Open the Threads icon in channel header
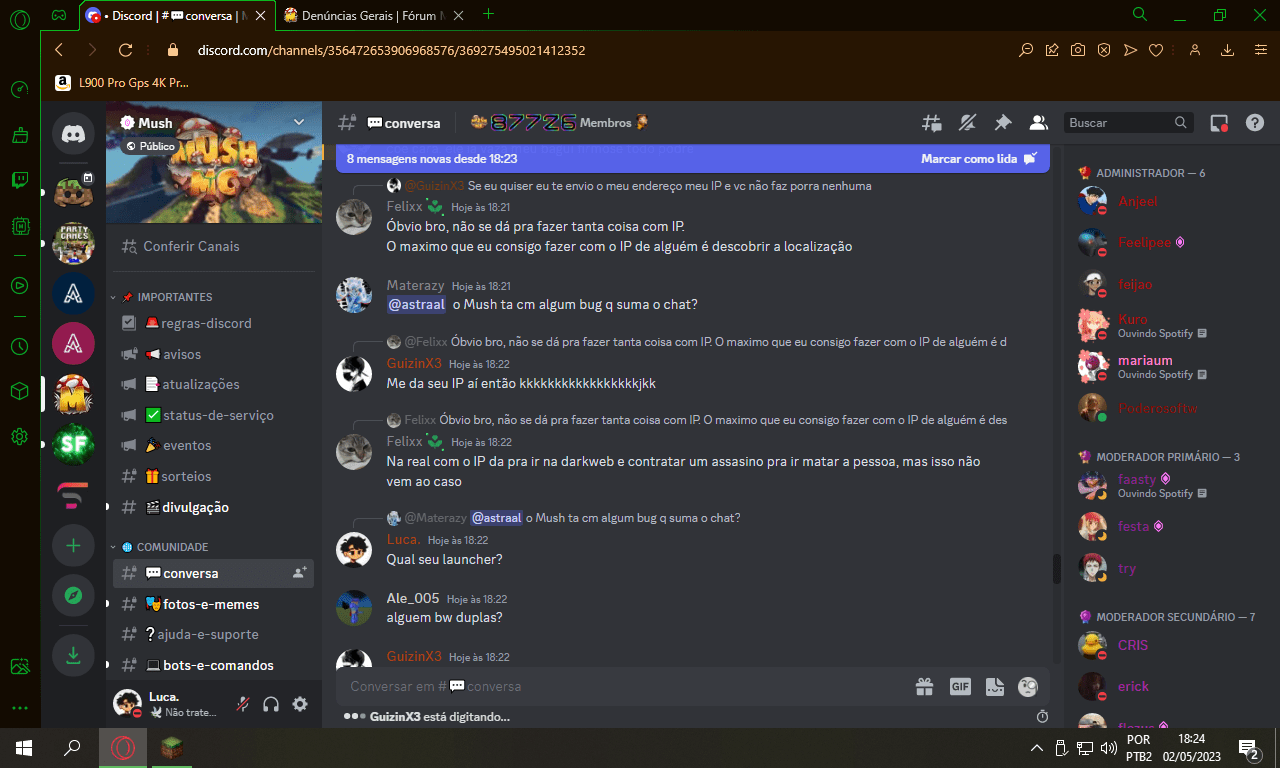Viewport: 1280px width, 768px height. (931, 123)
